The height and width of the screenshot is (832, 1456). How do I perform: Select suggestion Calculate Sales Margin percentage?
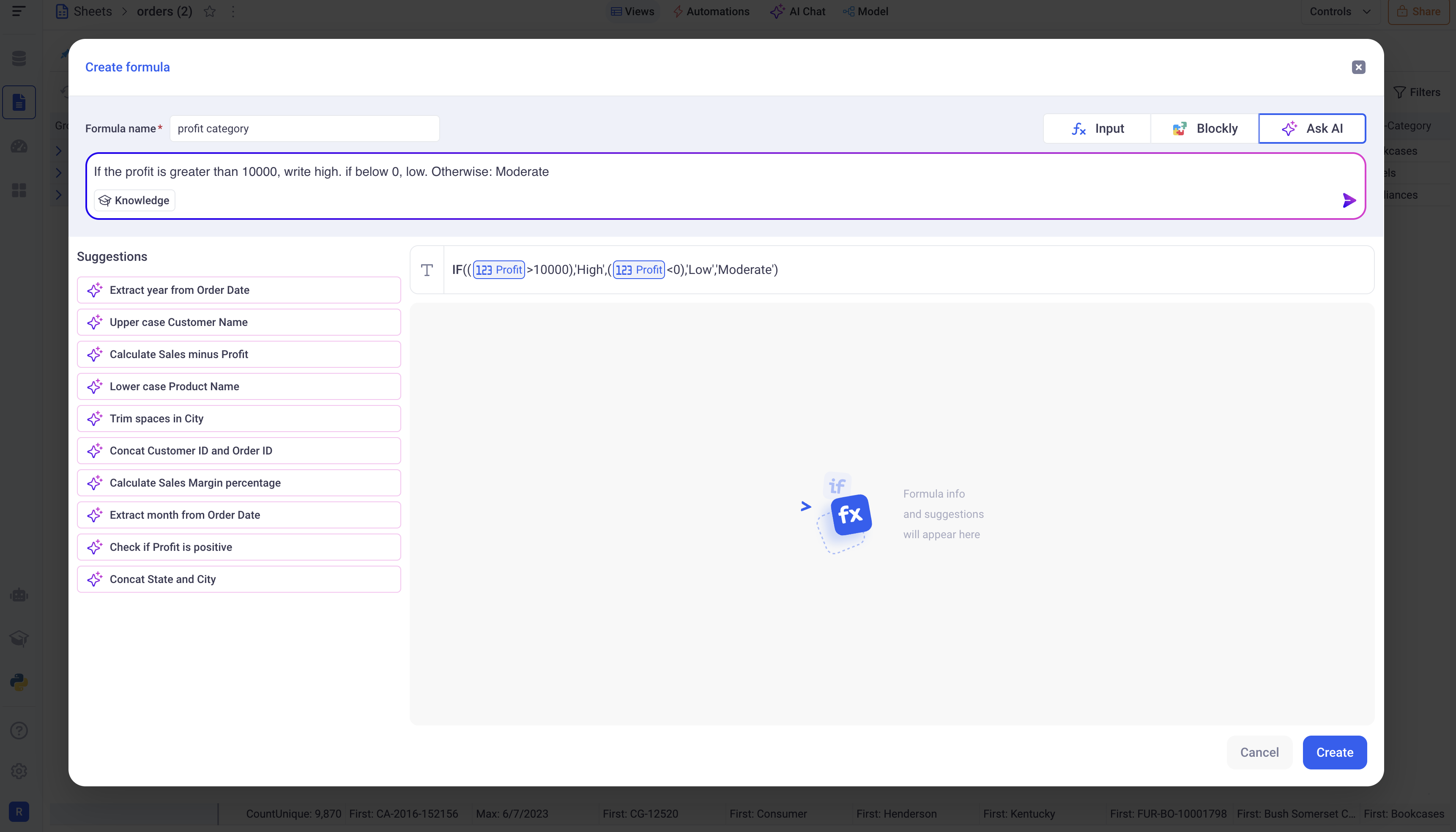pos(239,483)
